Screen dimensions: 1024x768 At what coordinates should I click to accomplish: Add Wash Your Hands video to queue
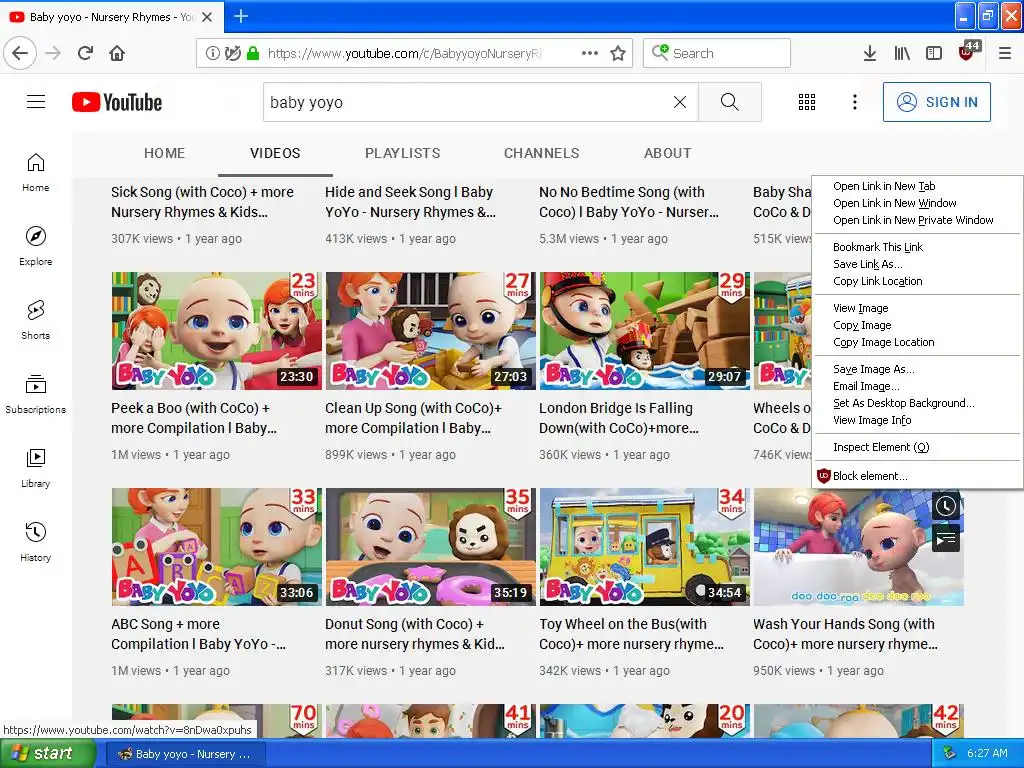tap(946, 539)
